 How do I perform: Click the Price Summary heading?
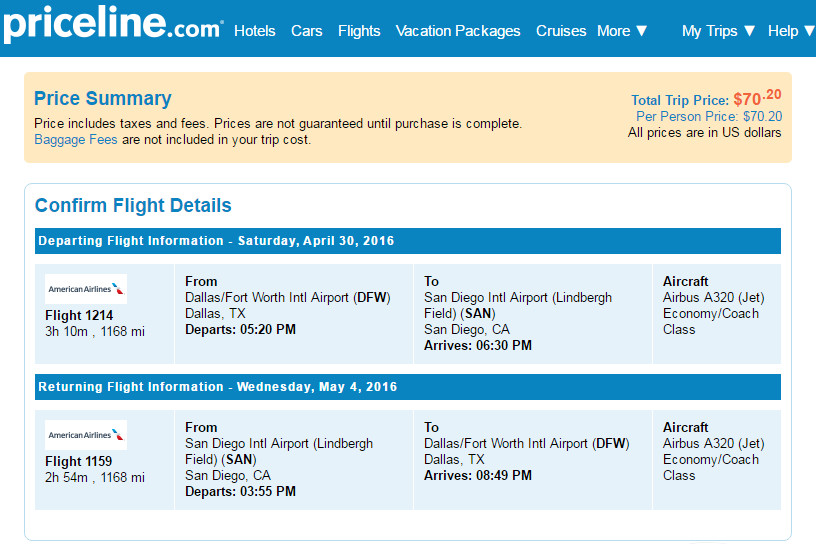tap(103, 98)
